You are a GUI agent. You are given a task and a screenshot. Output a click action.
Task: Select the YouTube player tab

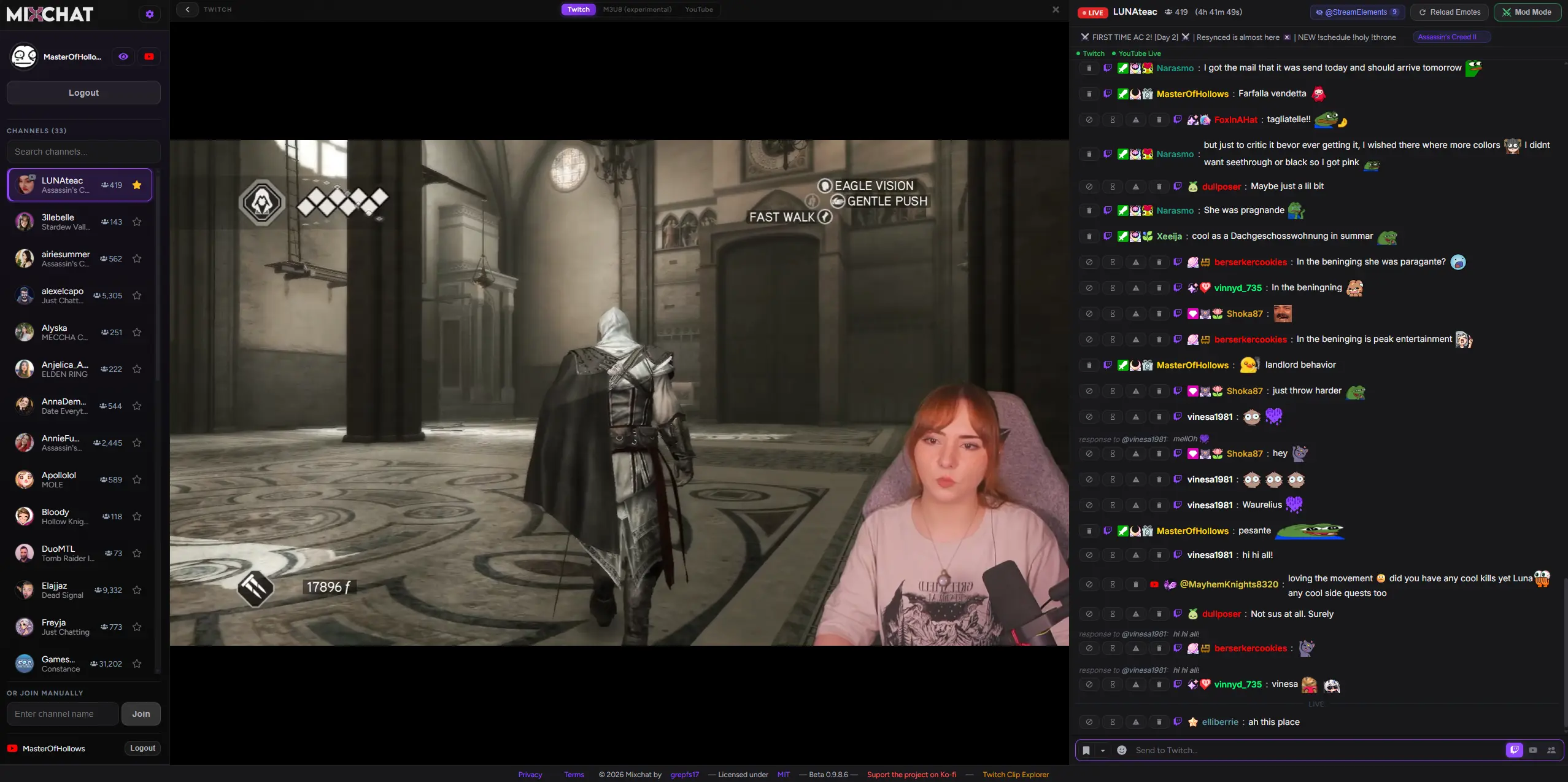[699, 9]
